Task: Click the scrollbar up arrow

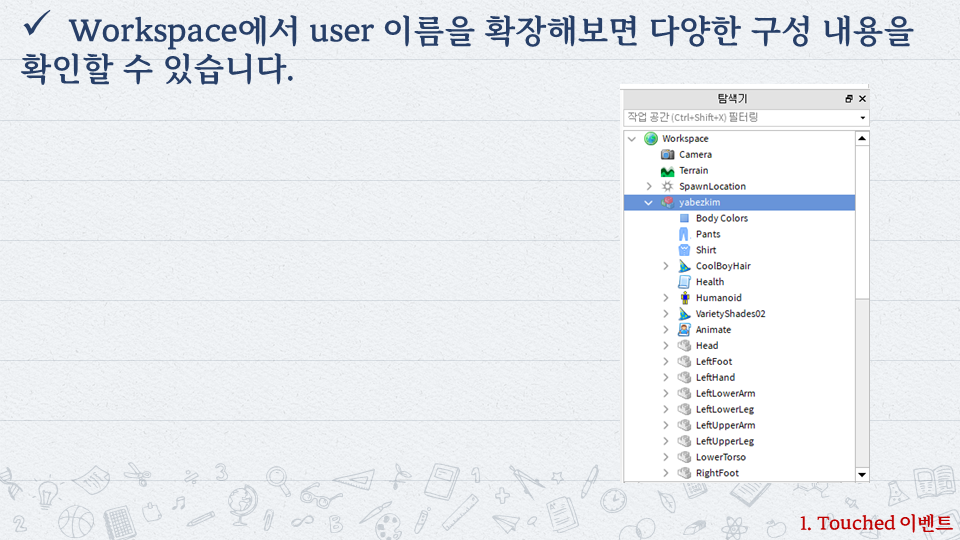Action: (x=862, y=138)
